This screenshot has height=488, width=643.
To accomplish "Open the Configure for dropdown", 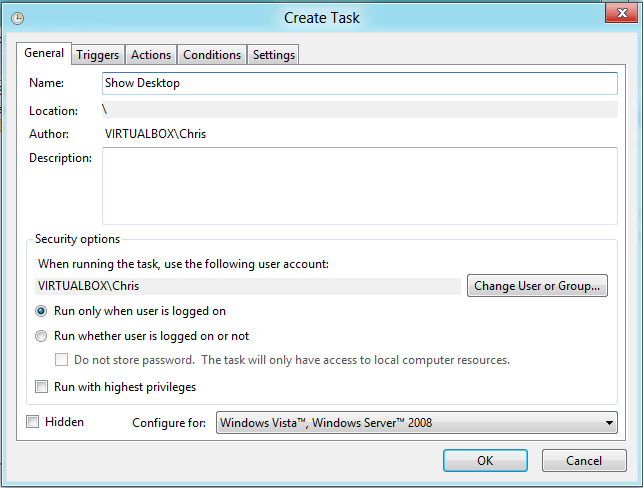I will 417,423.
